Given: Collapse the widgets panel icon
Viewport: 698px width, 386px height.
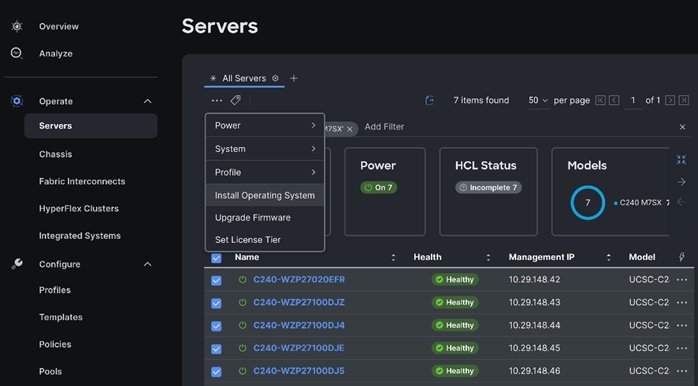Looking at the screenshot, I should 681,159.
